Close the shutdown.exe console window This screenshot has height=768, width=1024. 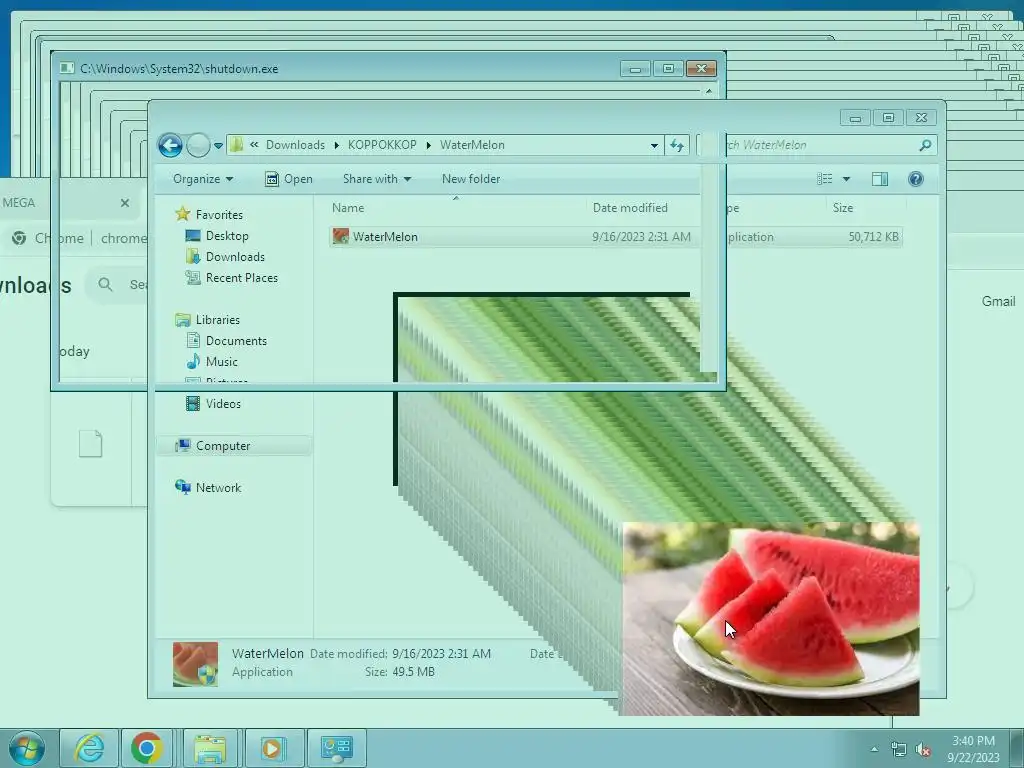pyautogui.click(x=701, y=69)
